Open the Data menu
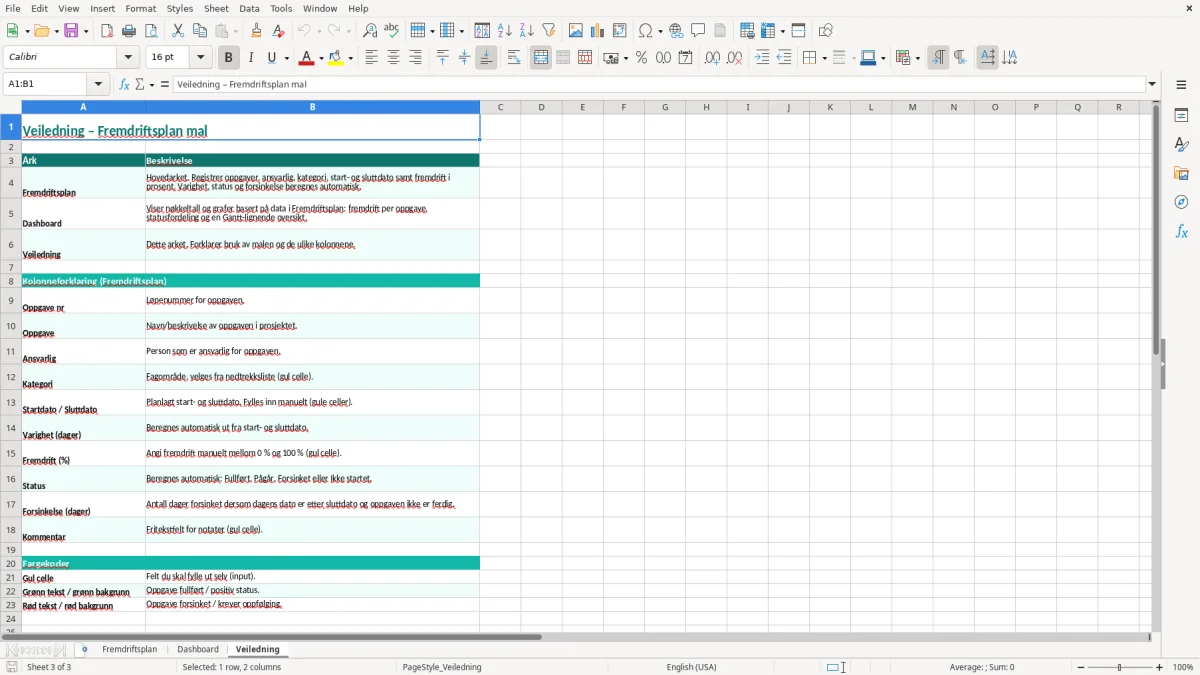Viewport: 1200px width, 675px height. tap(249, 8)
